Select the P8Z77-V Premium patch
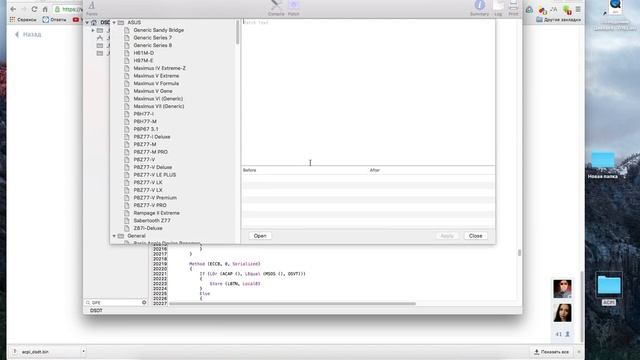This screenshot has width=640, height=360. tap(155, 198)
